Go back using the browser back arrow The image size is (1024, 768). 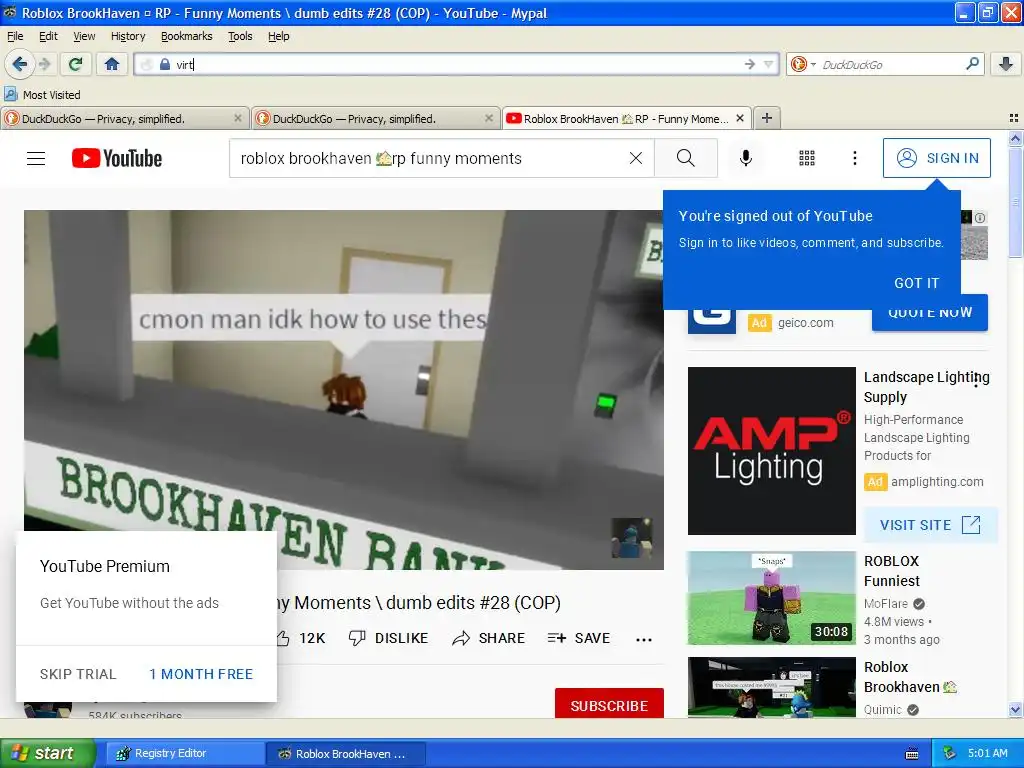[20, 64]
